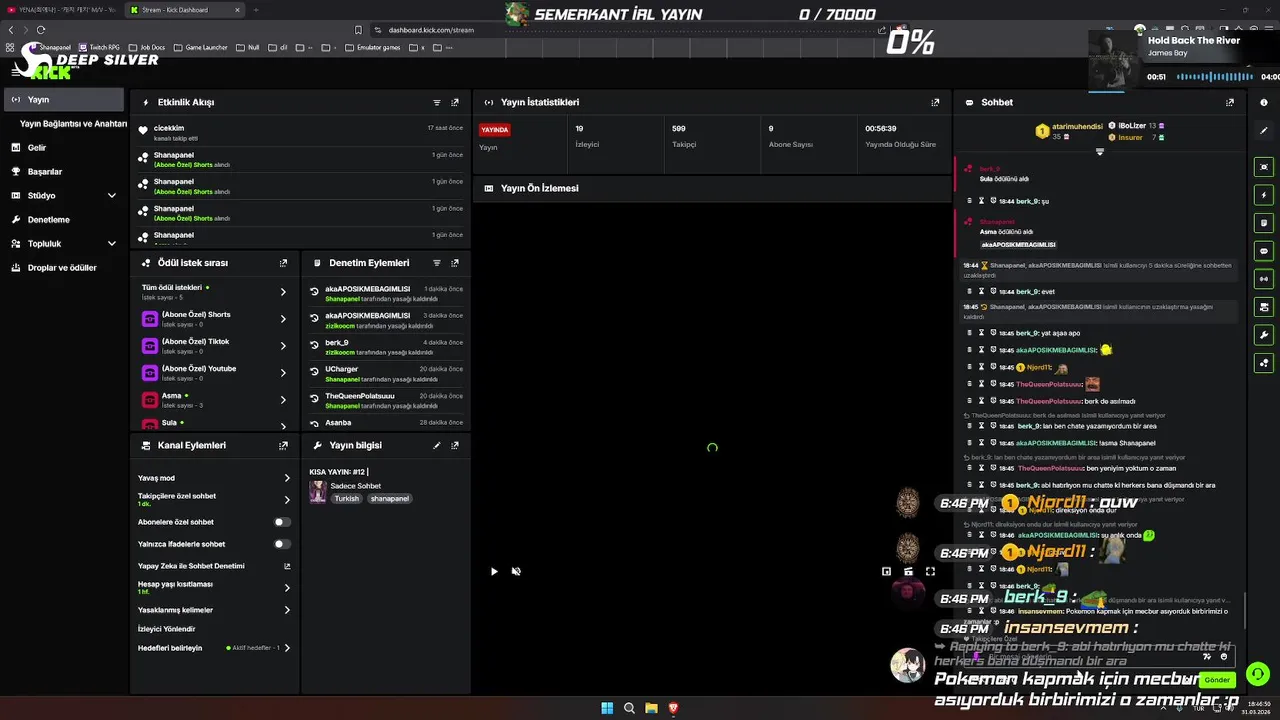The image size is (1280, 720).
Task: Open Windows search in the taskbar
Action: click(629, 708)
